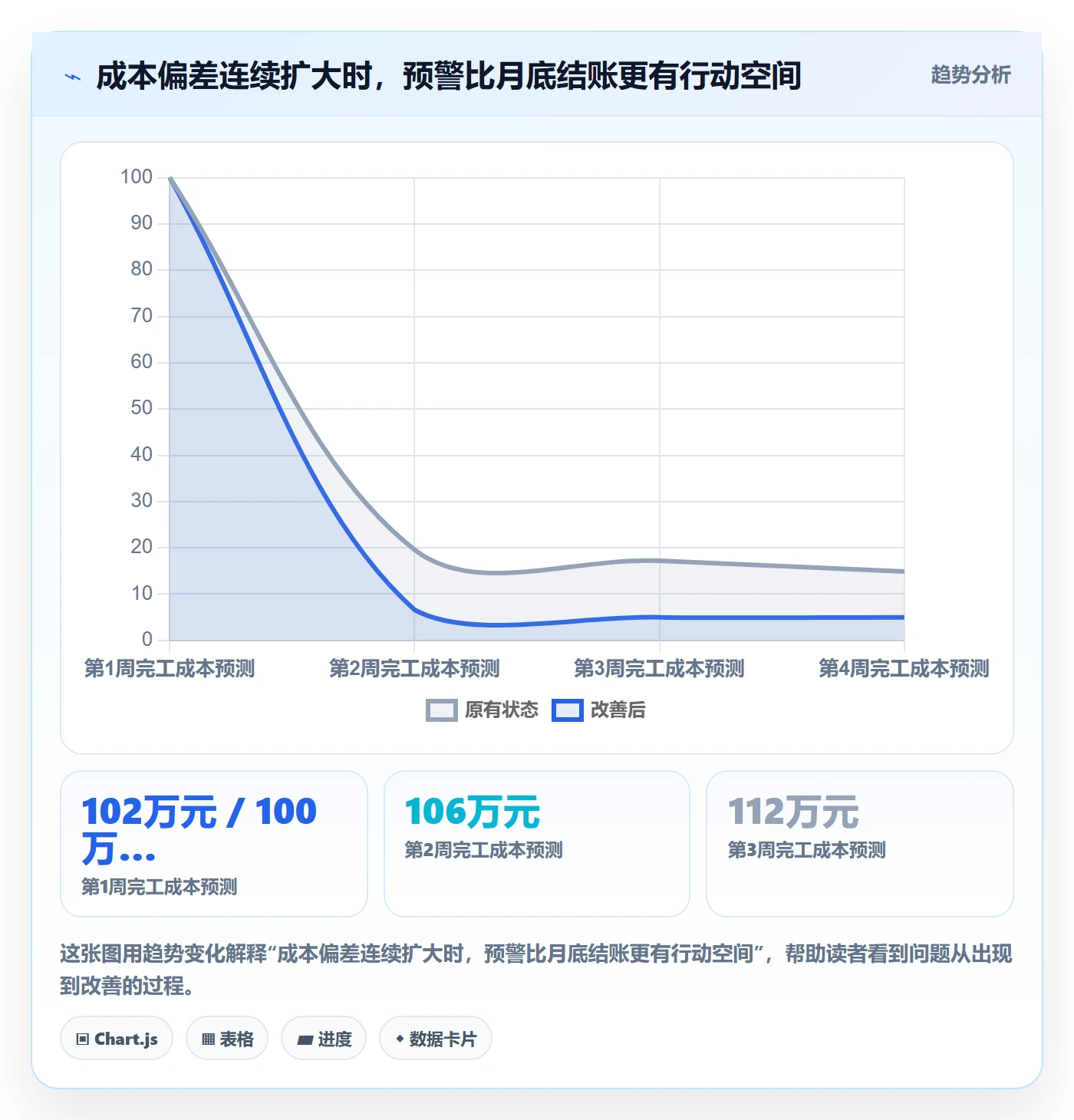Click the y-axis value 10
The image size is (1074, 1120).
[142, 594]
